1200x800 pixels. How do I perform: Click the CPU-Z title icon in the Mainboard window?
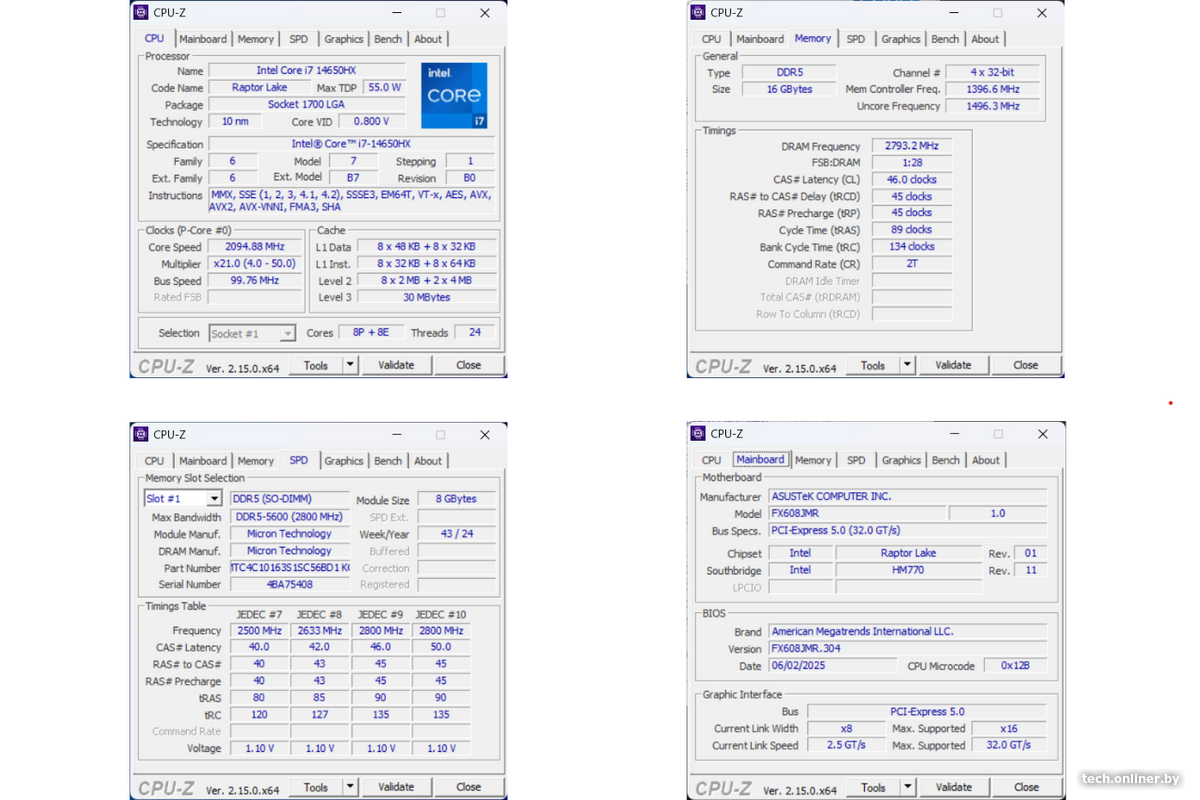(x=697, y=433)
